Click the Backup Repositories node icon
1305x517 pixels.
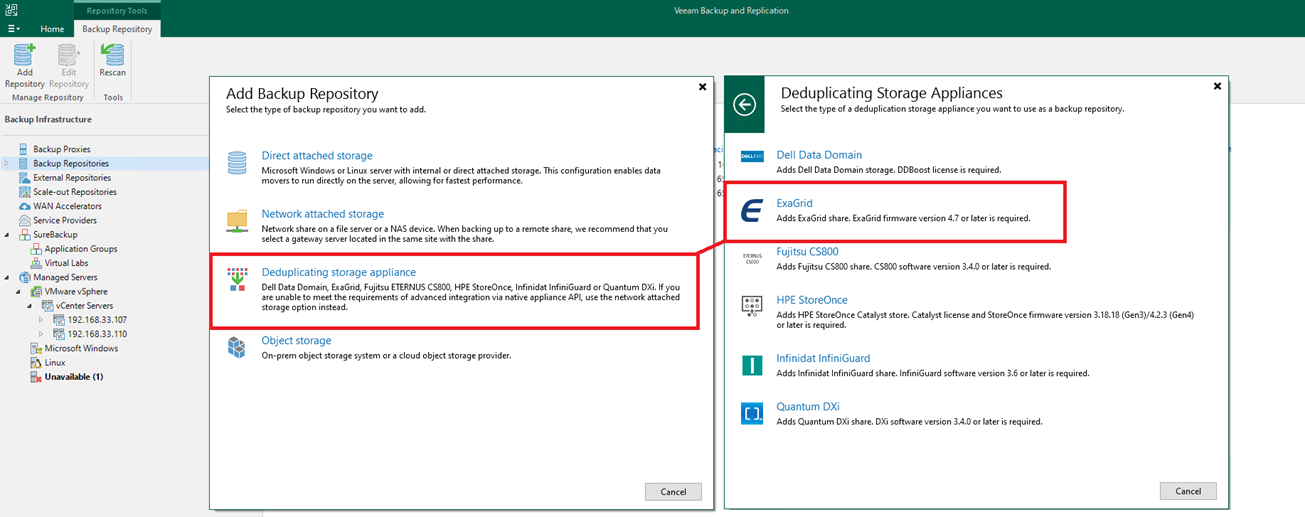[23, 163]
